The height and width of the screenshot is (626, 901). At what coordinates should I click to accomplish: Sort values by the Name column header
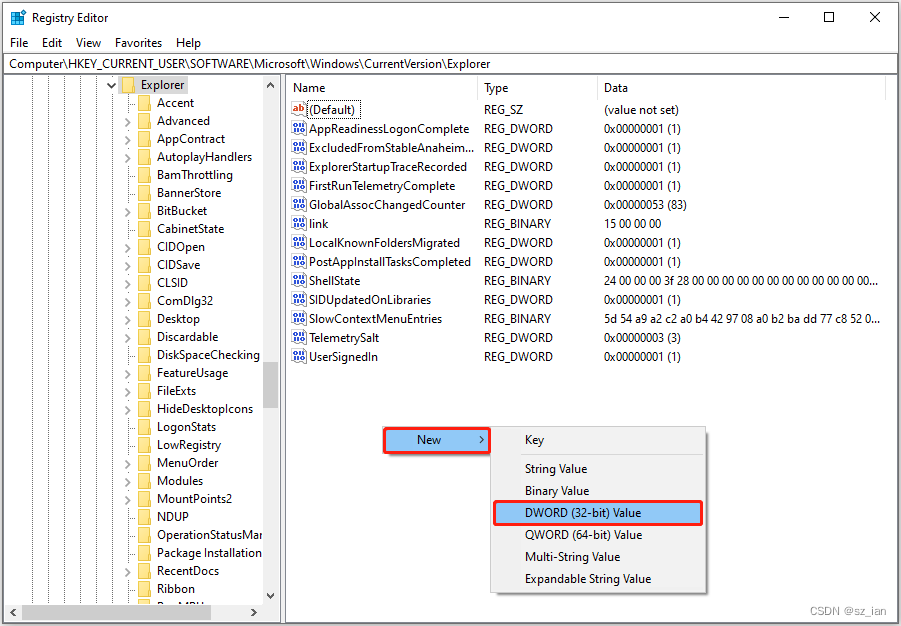pyautogui.click(x=382, y=88)
